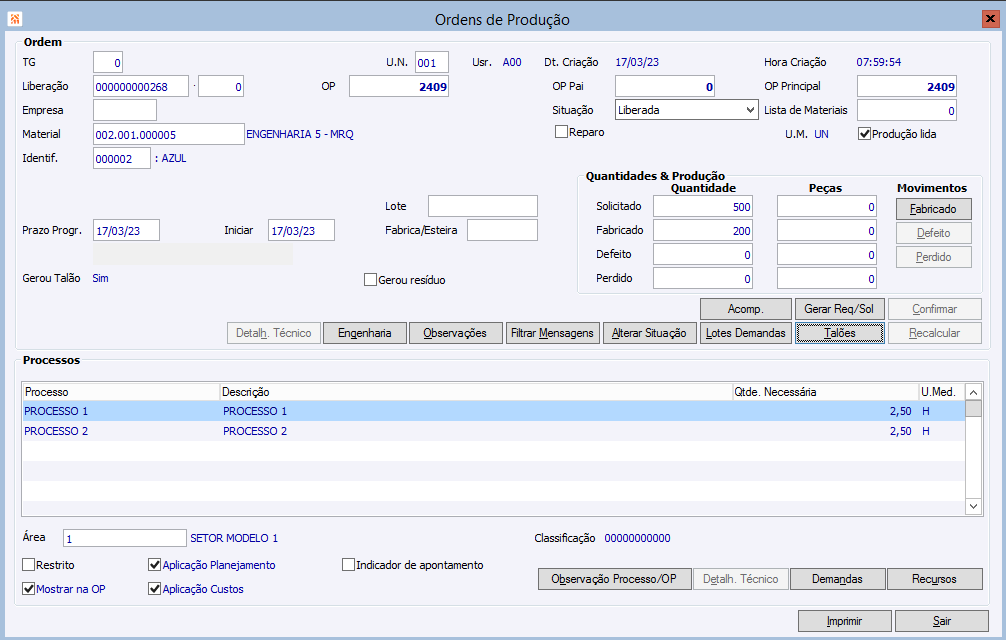This screenshot has height=640, width=1006.
Task: Click into the Lote input field
Action: point(482,206)
